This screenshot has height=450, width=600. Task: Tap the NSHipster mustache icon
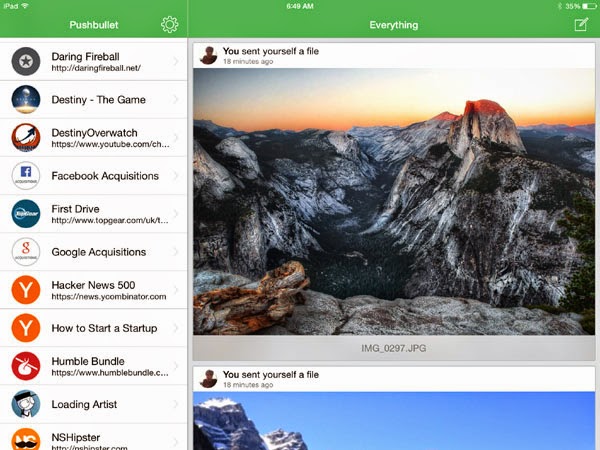point(26,439)
